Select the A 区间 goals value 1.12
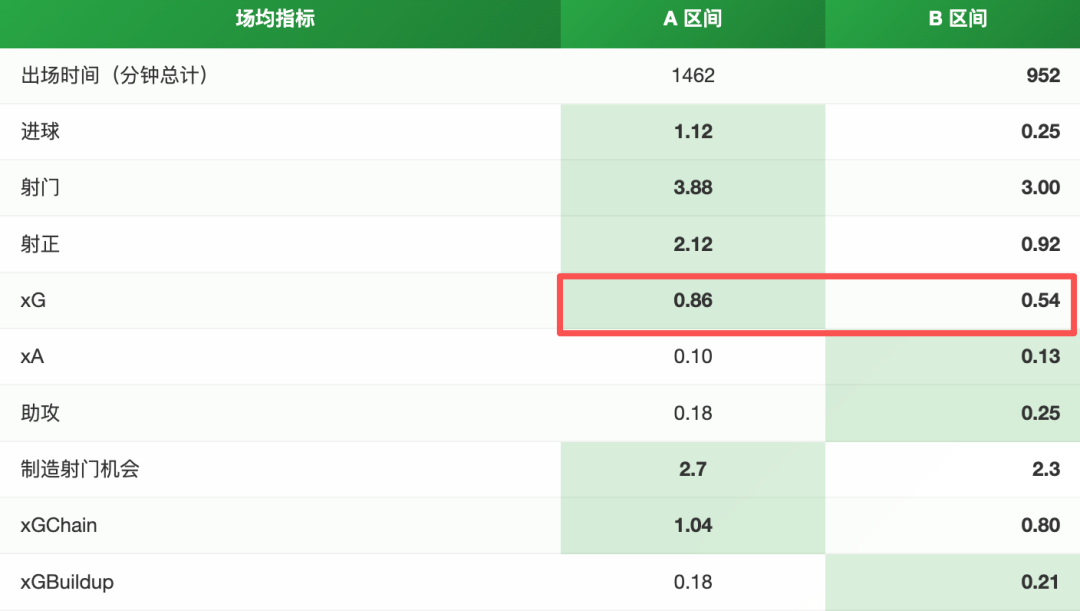 [693, 131]
